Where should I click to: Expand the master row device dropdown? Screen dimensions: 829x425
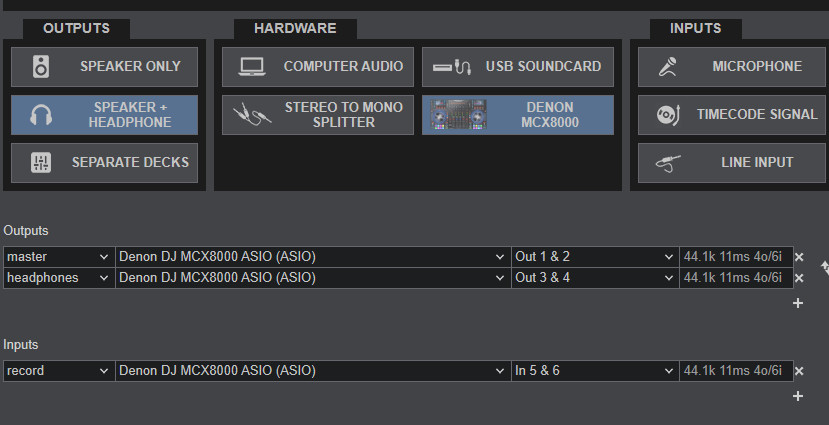click(312, 257)
